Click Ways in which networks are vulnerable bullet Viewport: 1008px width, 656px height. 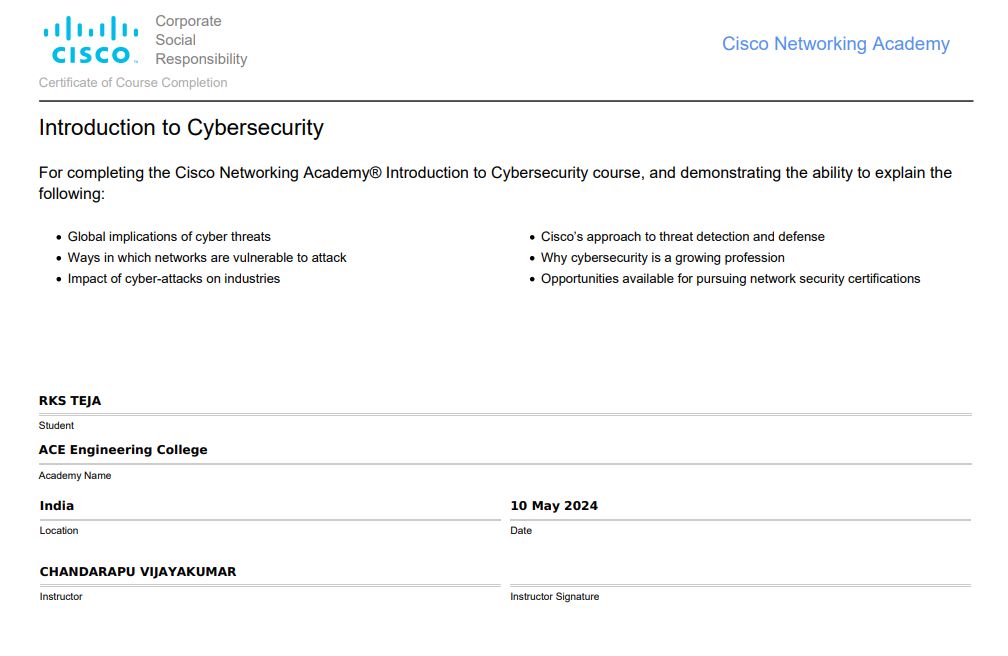point(207,258)
